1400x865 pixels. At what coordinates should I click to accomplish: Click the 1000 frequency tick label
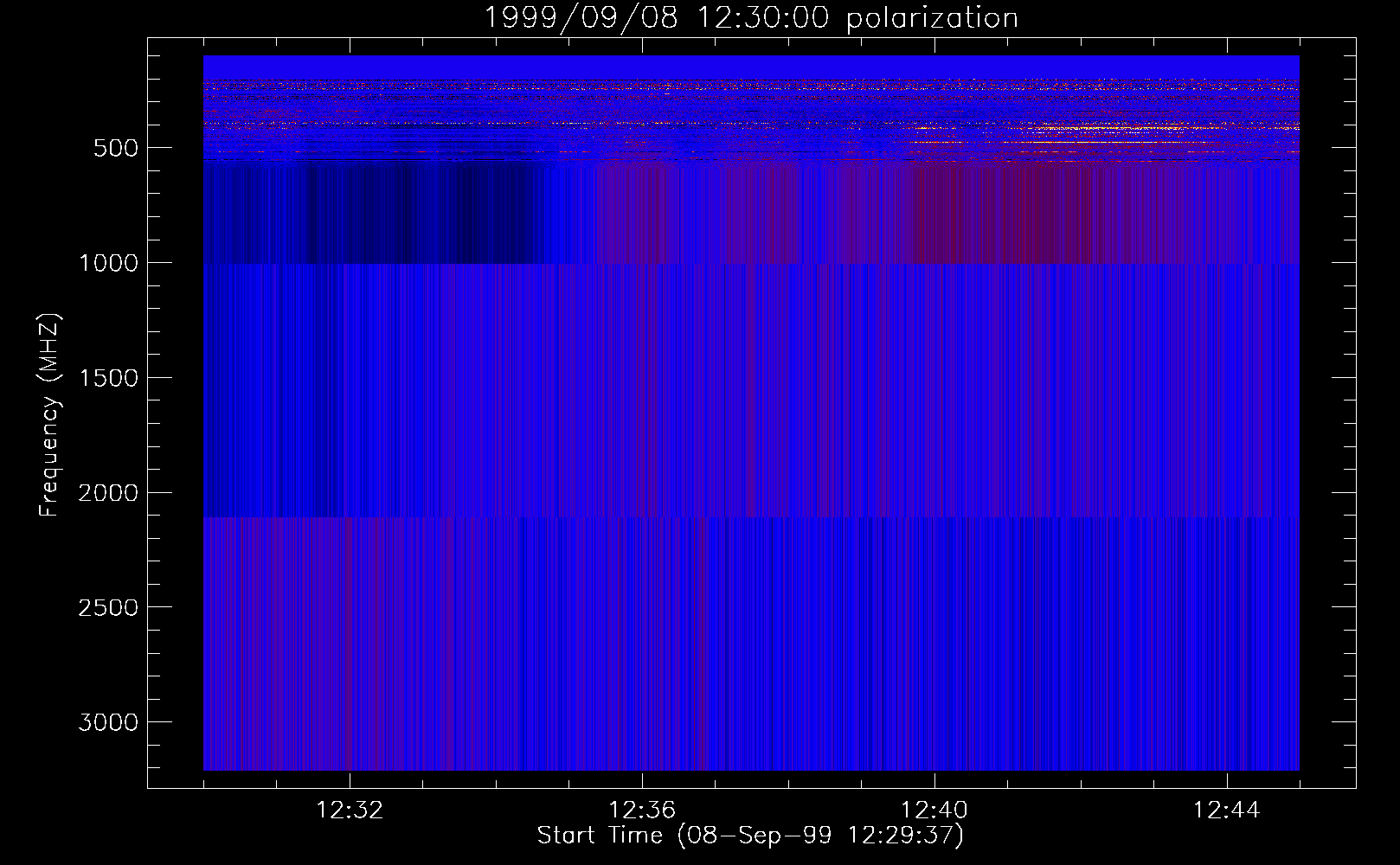108,263
